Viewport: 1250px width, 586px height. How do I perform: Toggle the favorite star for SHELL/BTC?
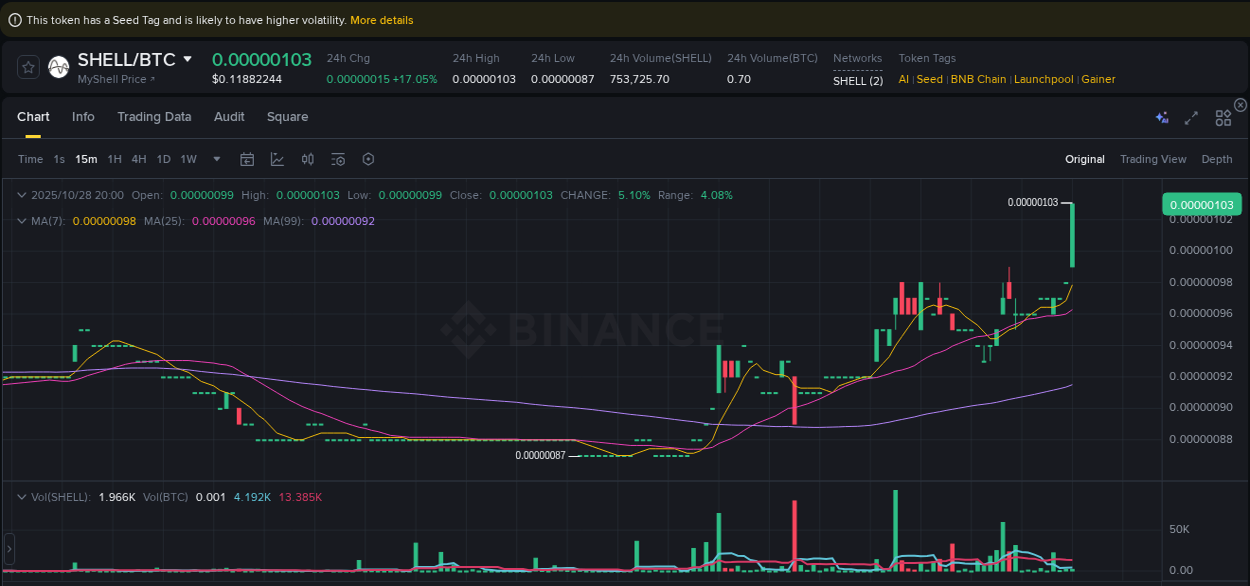coord(28,67)
